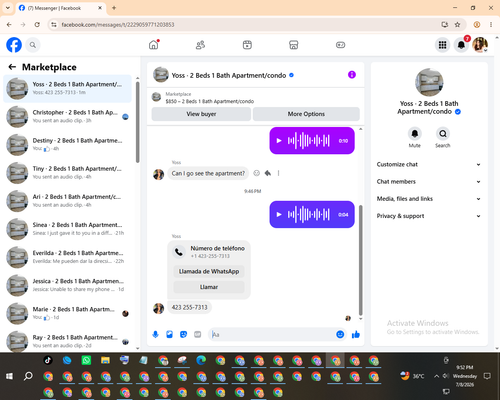Open the Windows Start menu
The height and width of the screenshot is (400, 500).
coord(9,376)
